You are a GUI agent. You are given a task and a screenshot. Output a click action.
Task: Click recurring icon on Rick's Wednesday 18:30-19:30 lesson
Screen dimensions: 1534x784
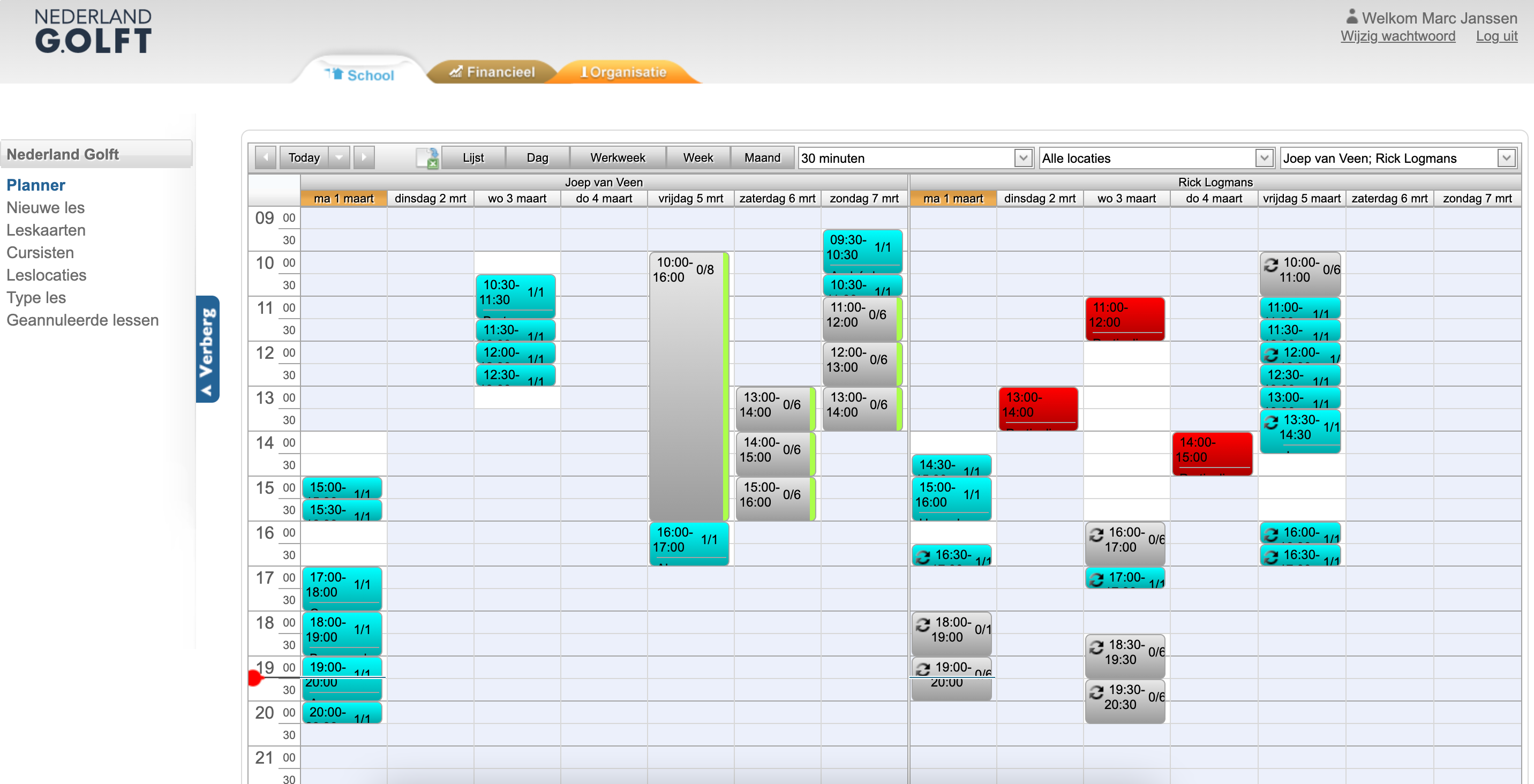1096,647
